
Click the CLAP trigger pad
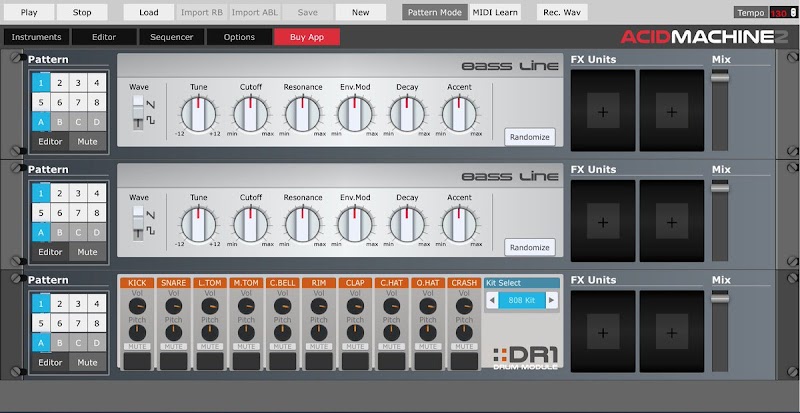[x=355, y=361]
